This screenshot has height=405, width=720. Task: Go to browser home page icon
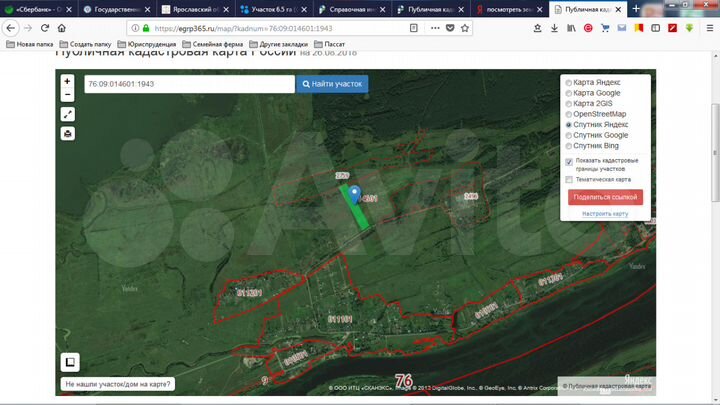61,28
